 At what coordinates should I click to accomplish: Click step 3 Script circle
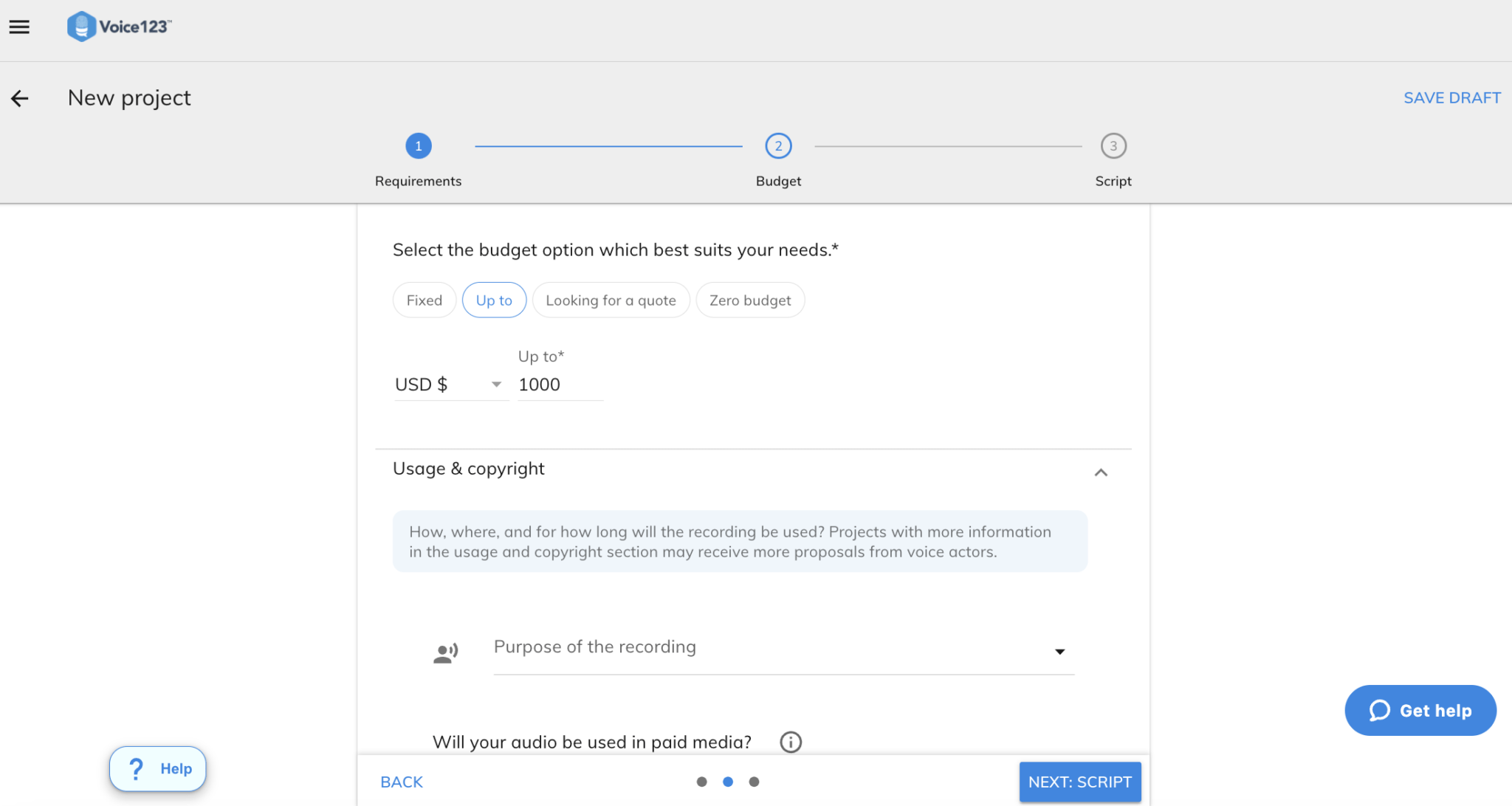click(x=1113, y=145)
